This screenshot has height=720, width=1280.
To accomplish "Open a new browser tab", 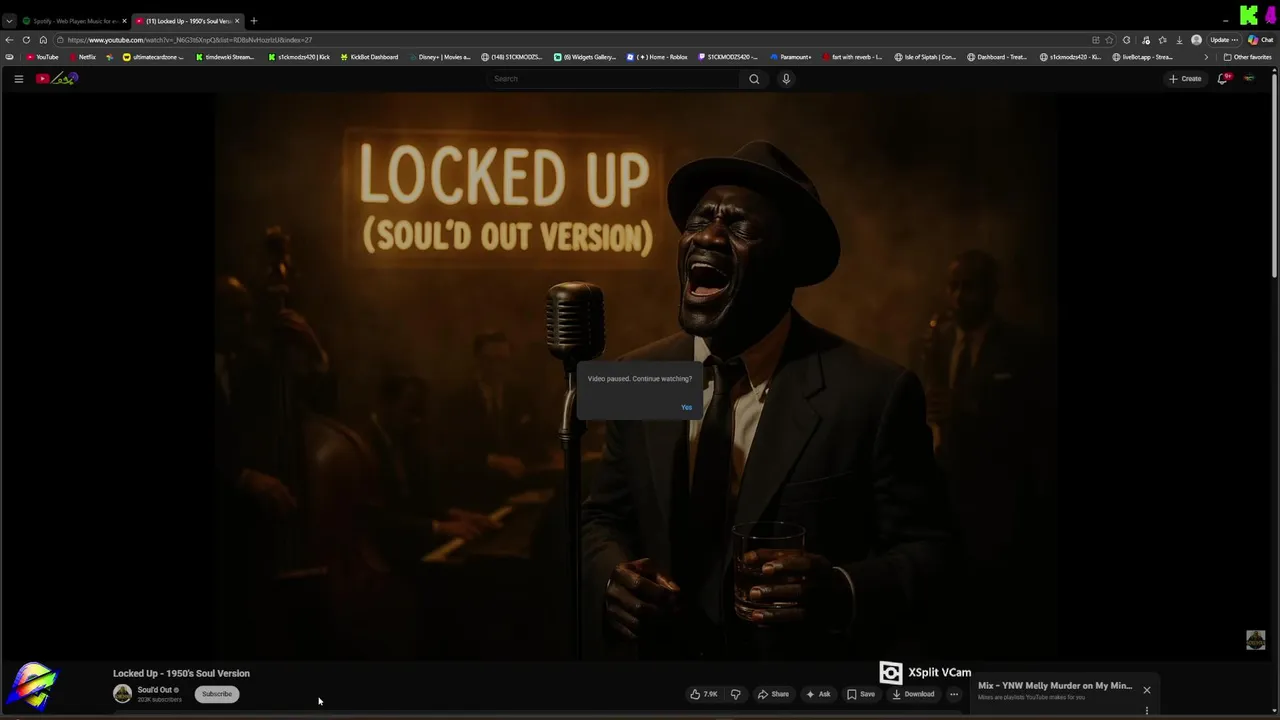I will pos(253,21).
